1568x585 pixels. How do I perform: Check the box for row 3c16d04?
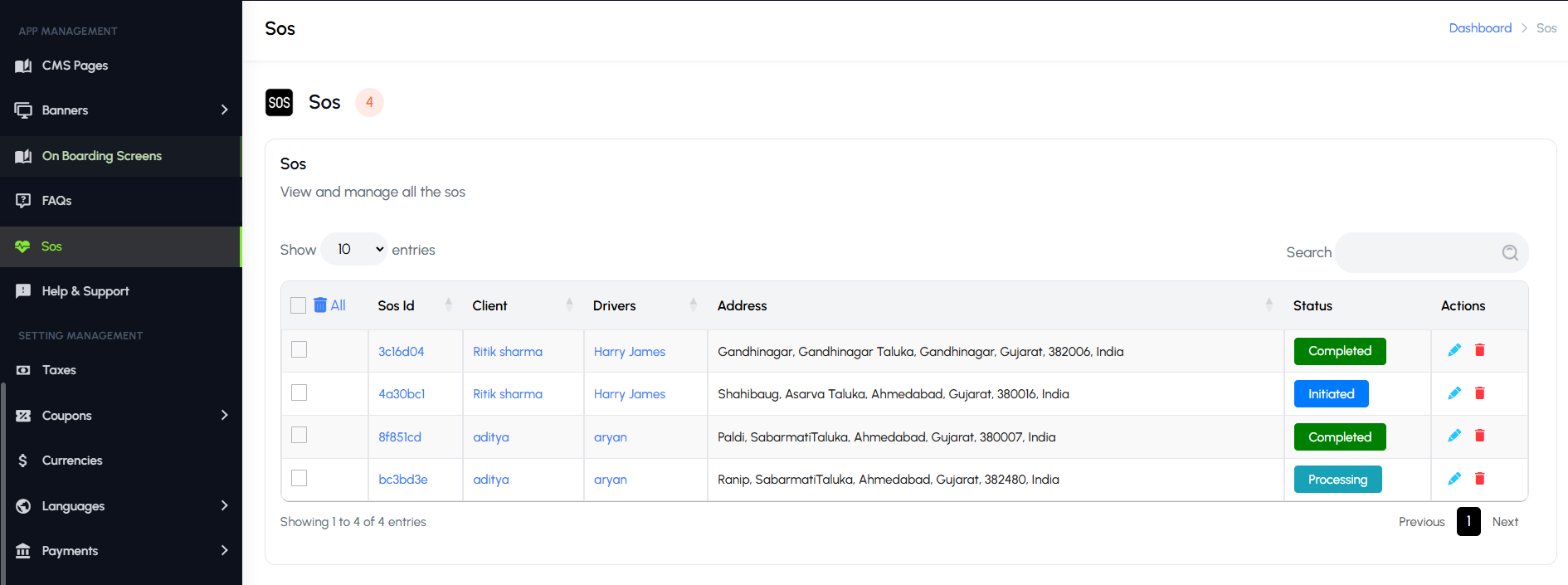click(299, 350)
